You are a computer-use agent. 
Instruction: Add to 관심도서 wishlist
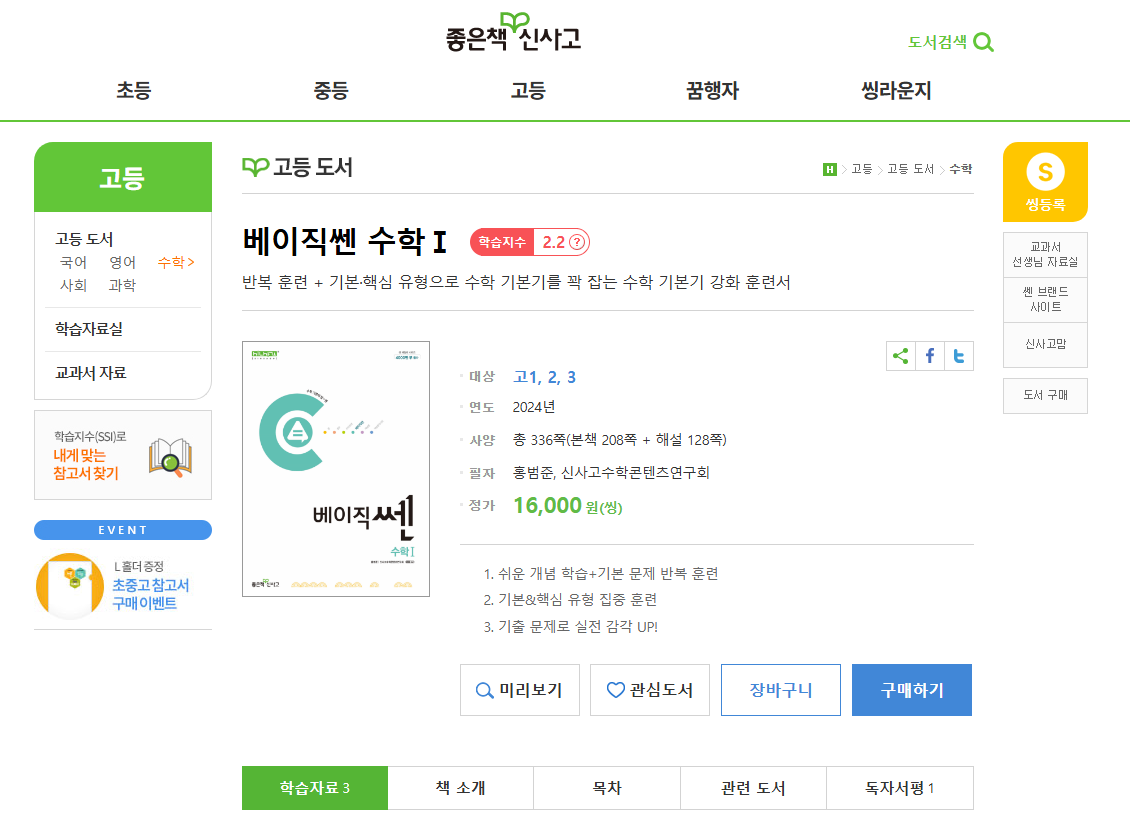click(x=649, y=690)
